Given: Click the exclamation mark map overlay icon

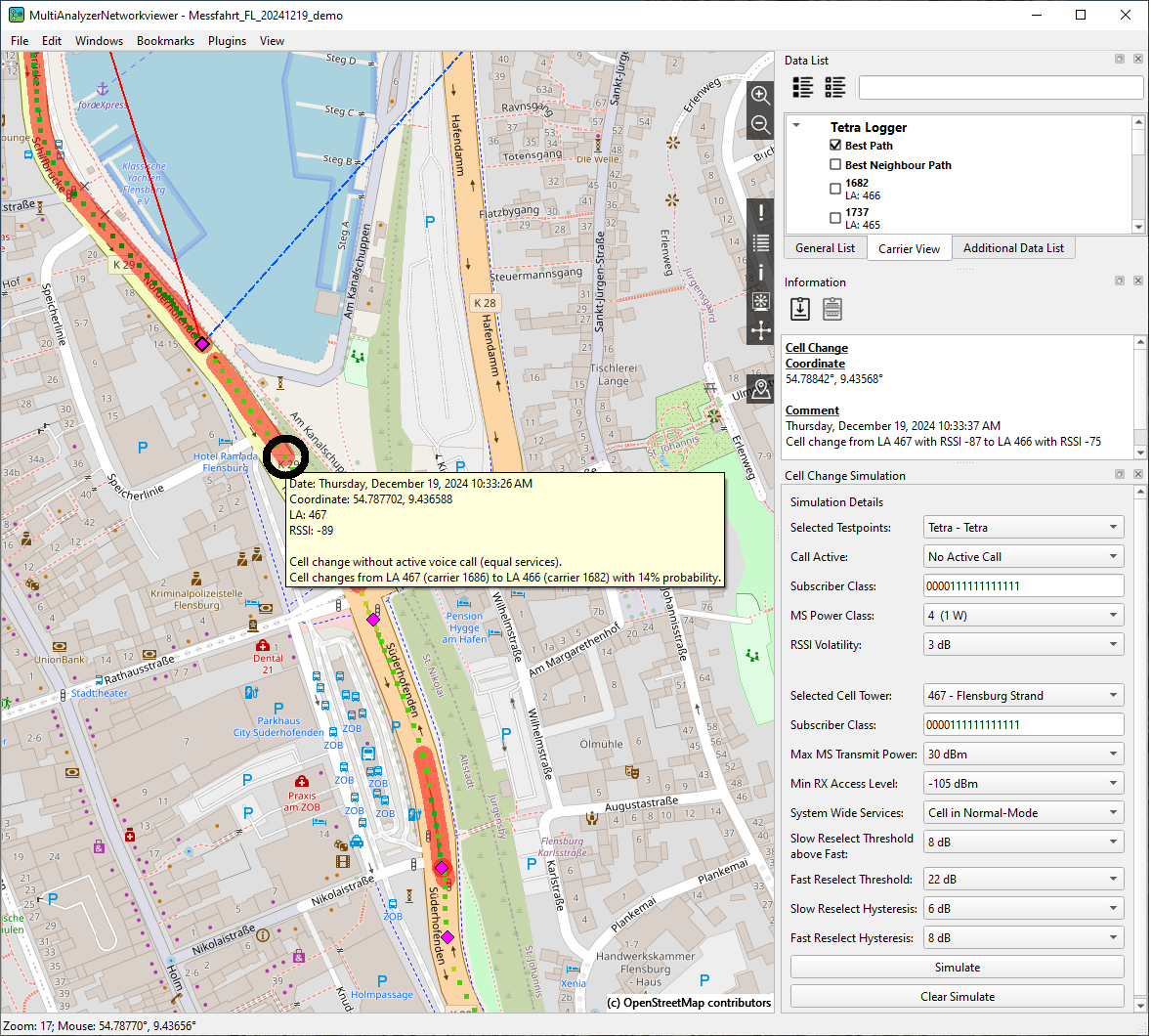Looking at the screenshot, I should coord(761,214).
